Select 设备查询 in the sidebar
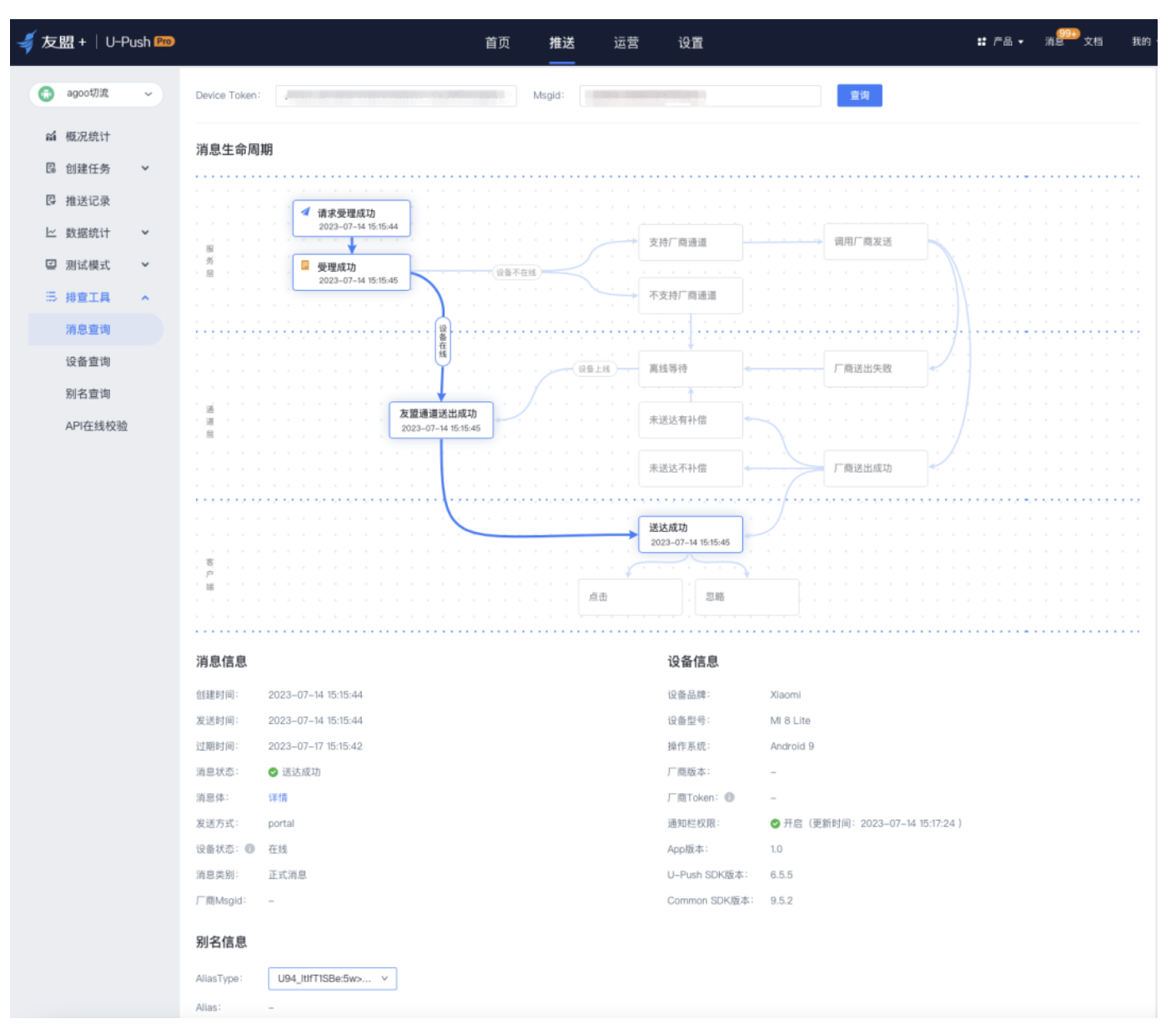The height and width of the screenshot is (1034, 1176). pyautogui.click(x=88, y=362)
